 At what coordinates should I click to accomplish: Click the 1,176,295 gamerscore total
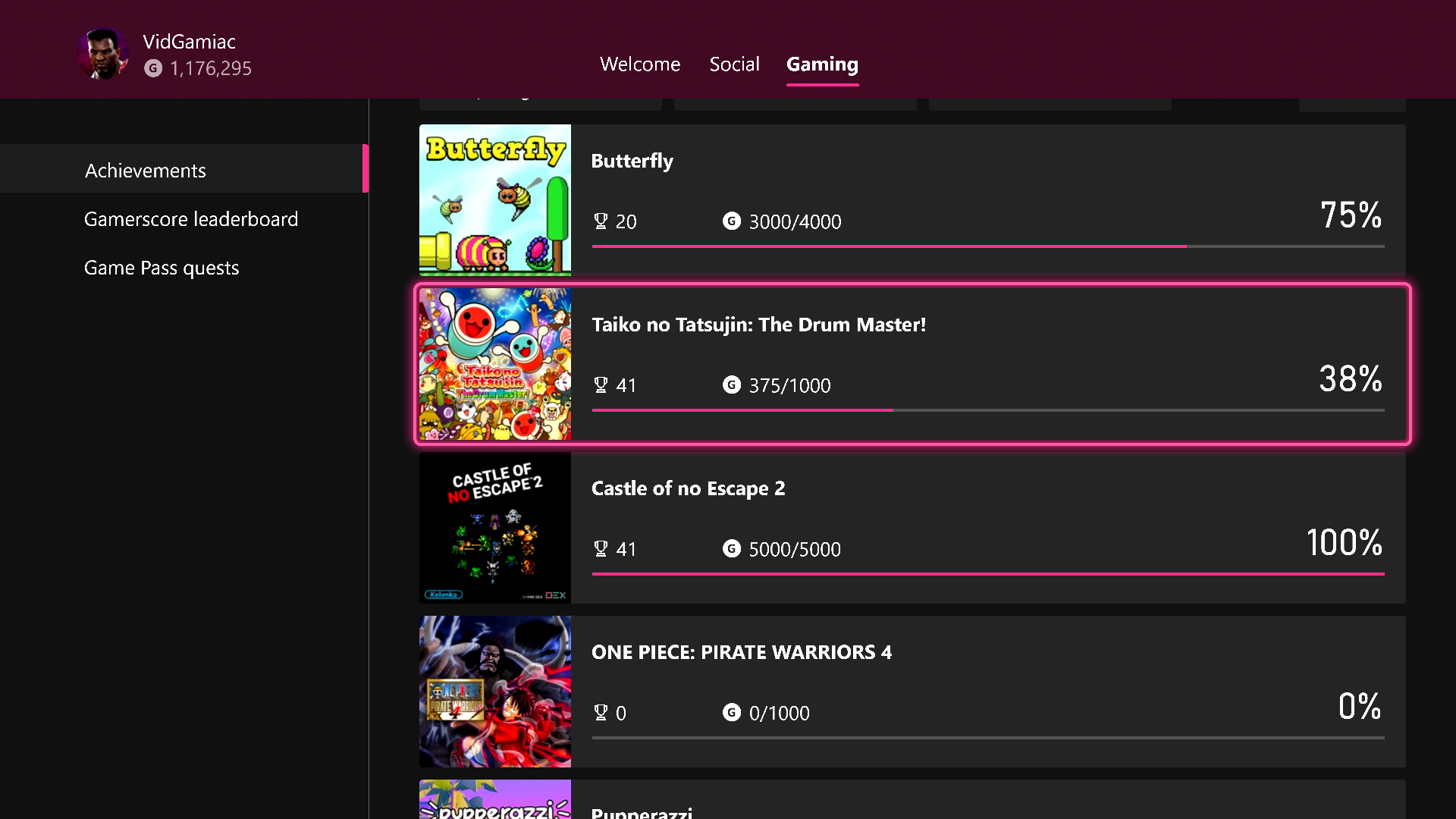211,69
